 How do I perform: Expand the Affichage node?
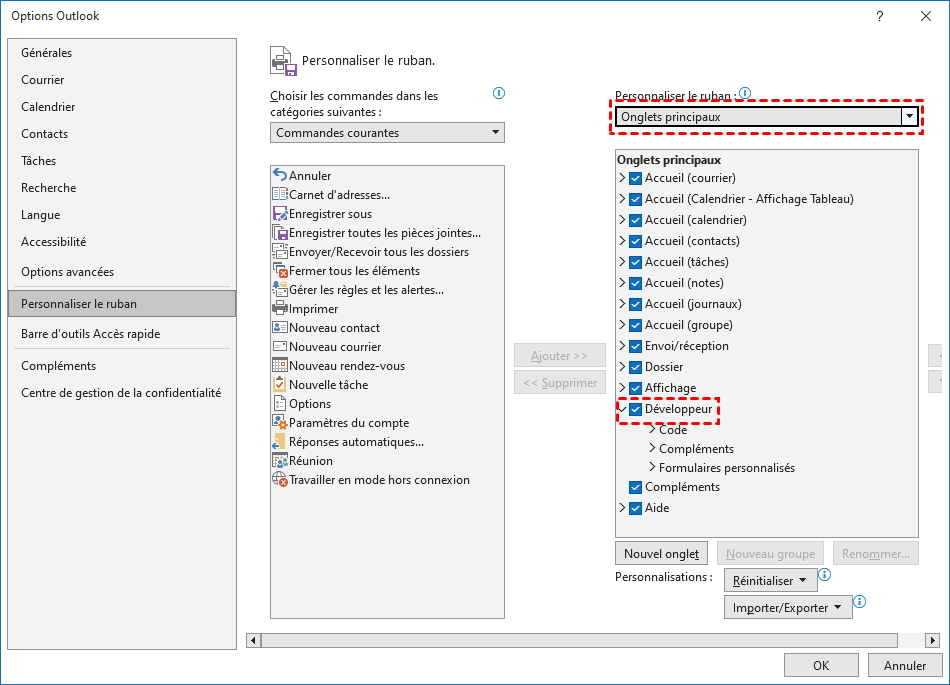[622, 388]
